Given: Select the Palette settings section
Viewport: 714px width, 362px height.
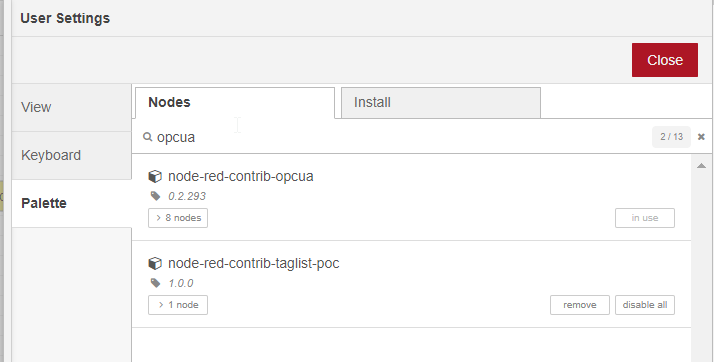Looking at the screenshot, I should click(x=72, y=203).
